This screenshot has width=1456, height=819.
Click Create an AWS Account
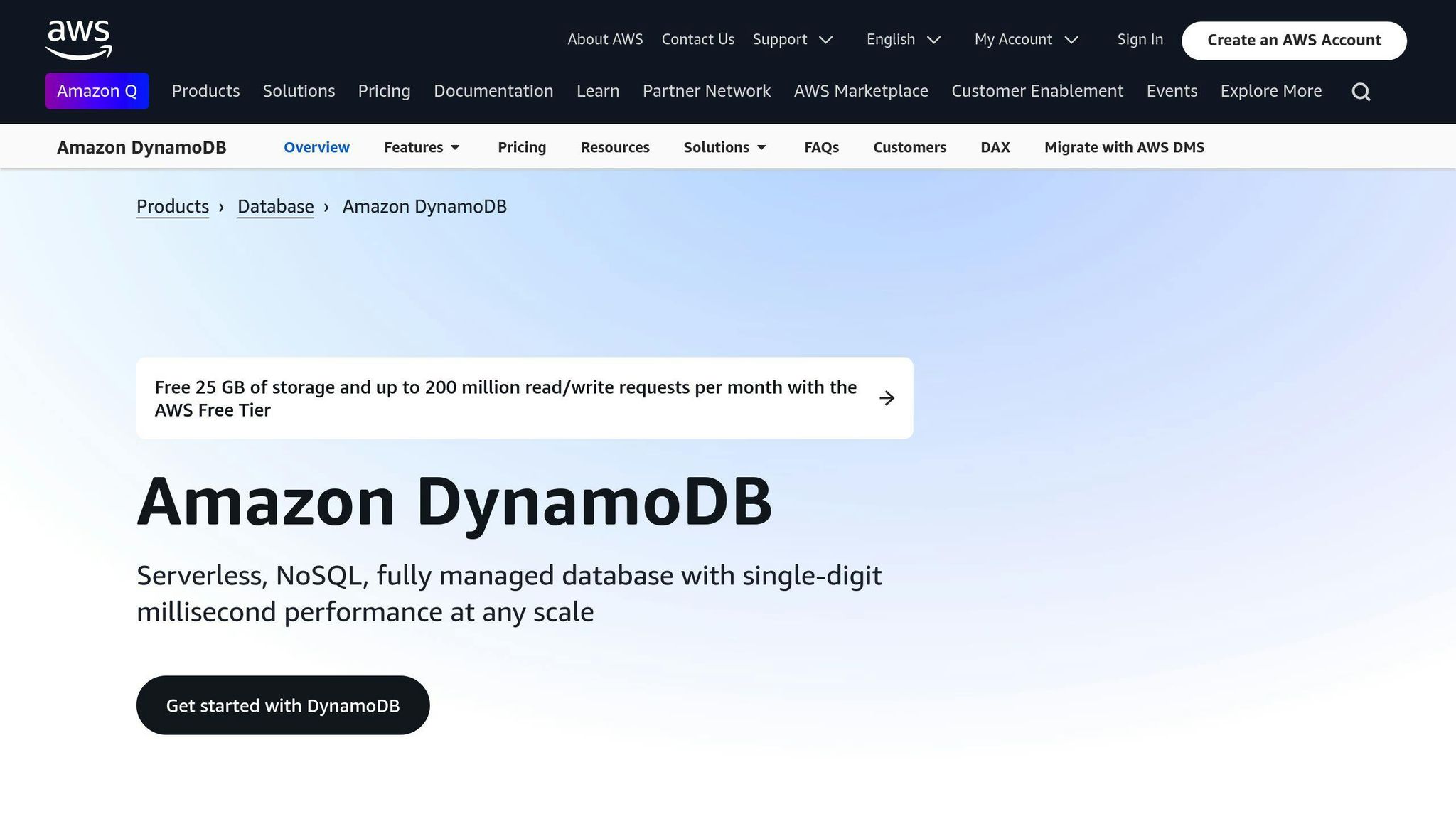1293,40
